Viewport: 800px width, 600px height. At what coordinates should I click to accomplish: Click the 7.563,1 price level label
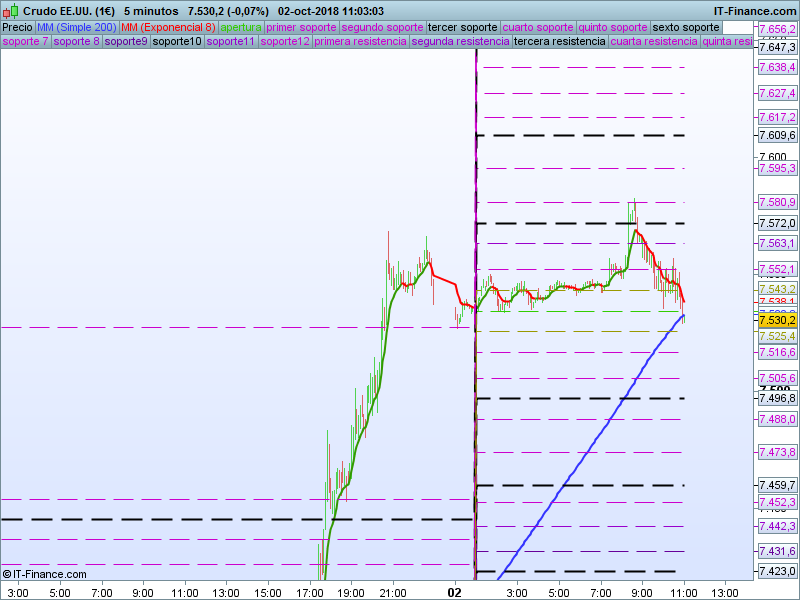click(x=777, y=243)
